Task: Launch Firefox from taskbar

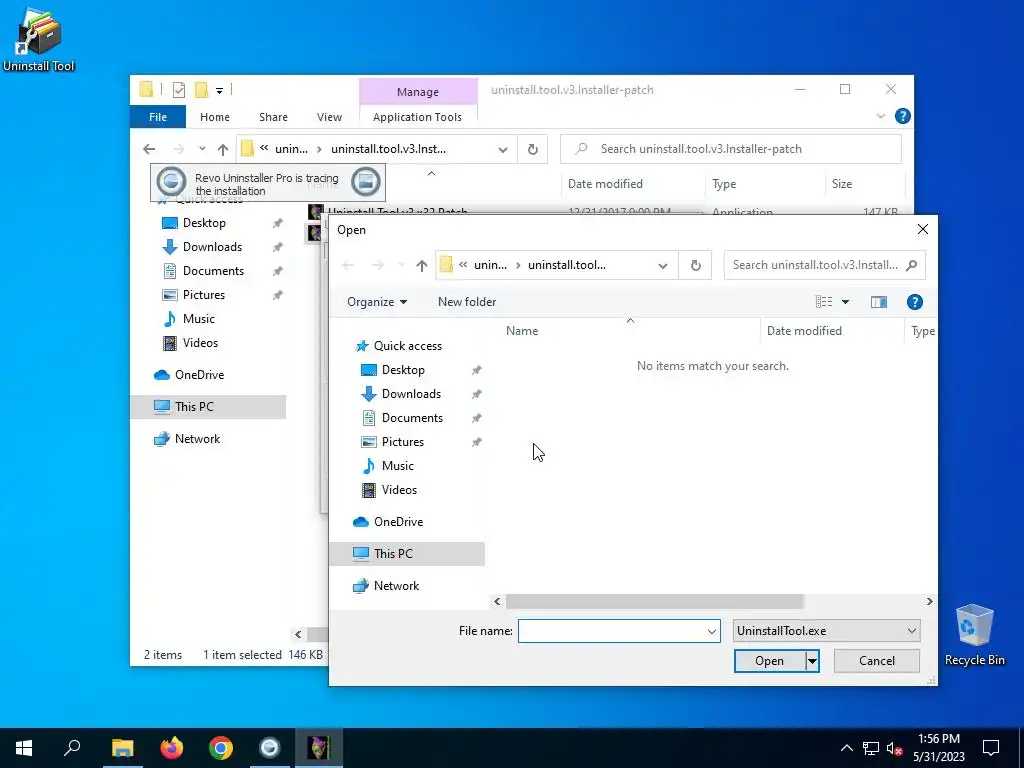Action: pyautogui.click(x=172, y=748)
